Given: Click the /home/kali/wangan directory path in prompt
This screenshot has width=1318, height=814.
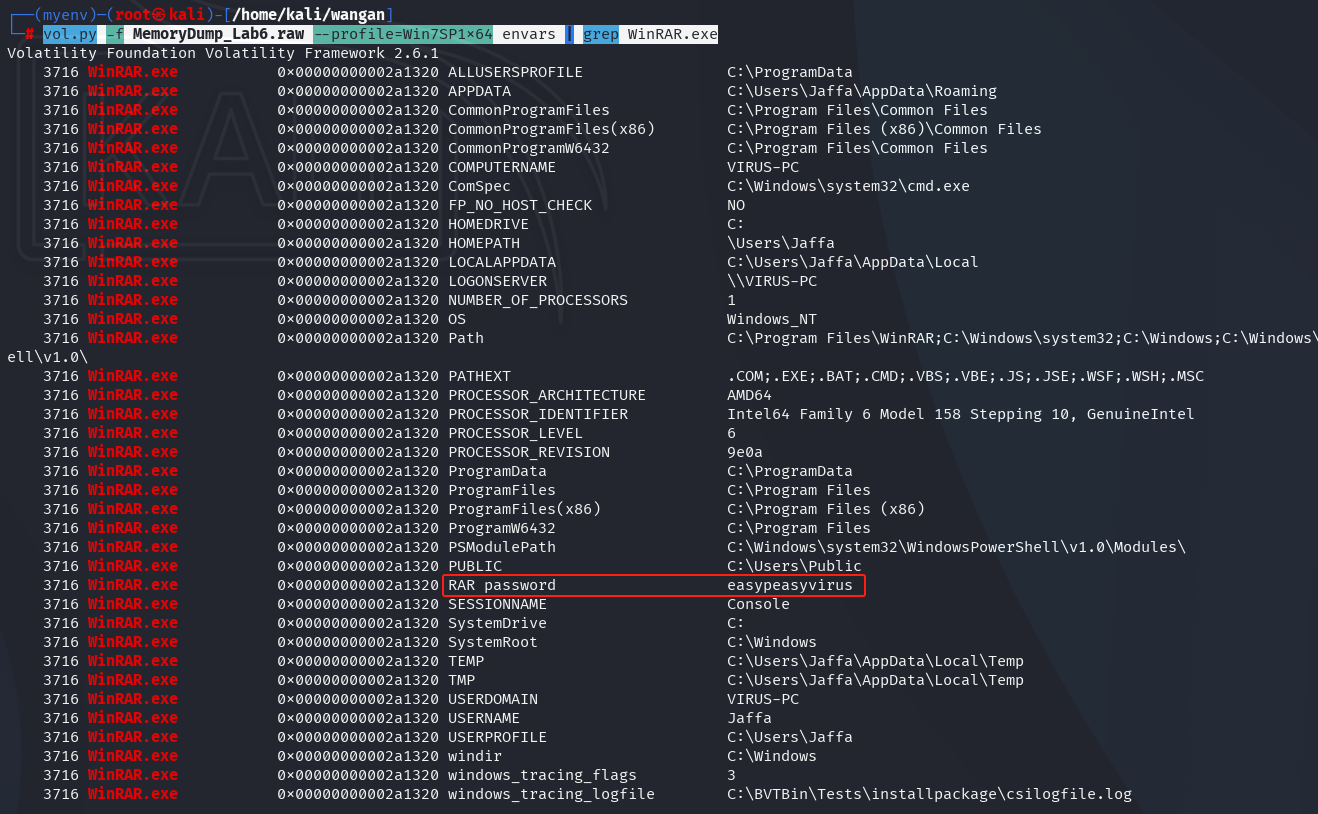Looking at the screenshot, I should 312,14.
